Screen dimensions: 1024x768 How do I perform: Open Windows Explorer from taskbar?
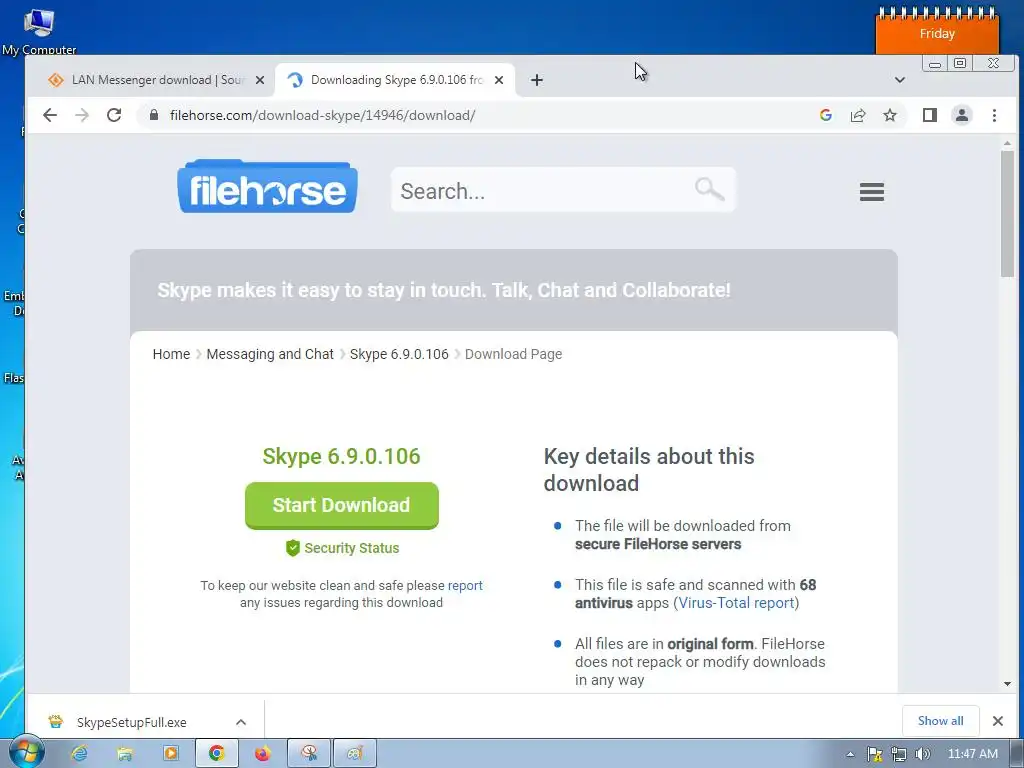point(125,754)
